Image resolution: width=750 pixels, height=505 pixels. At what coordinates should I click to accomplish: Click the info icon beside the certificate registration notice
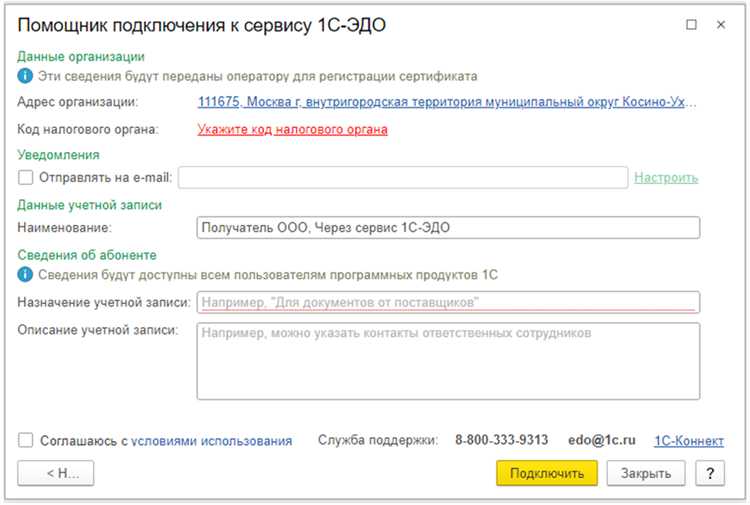[x=25, y=76]
